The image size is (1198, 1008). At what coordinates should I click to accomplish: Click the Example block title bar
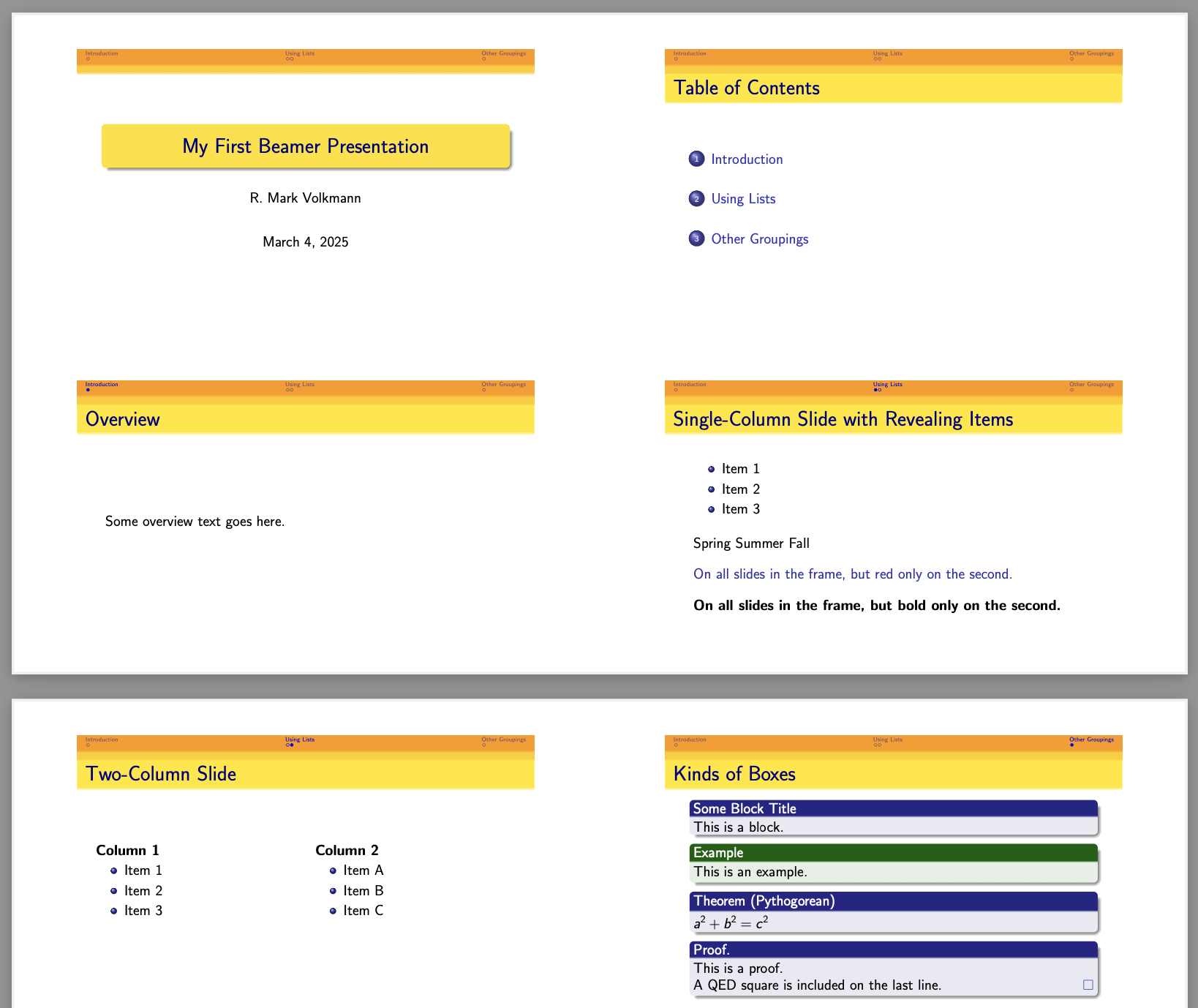coord(719,852)
